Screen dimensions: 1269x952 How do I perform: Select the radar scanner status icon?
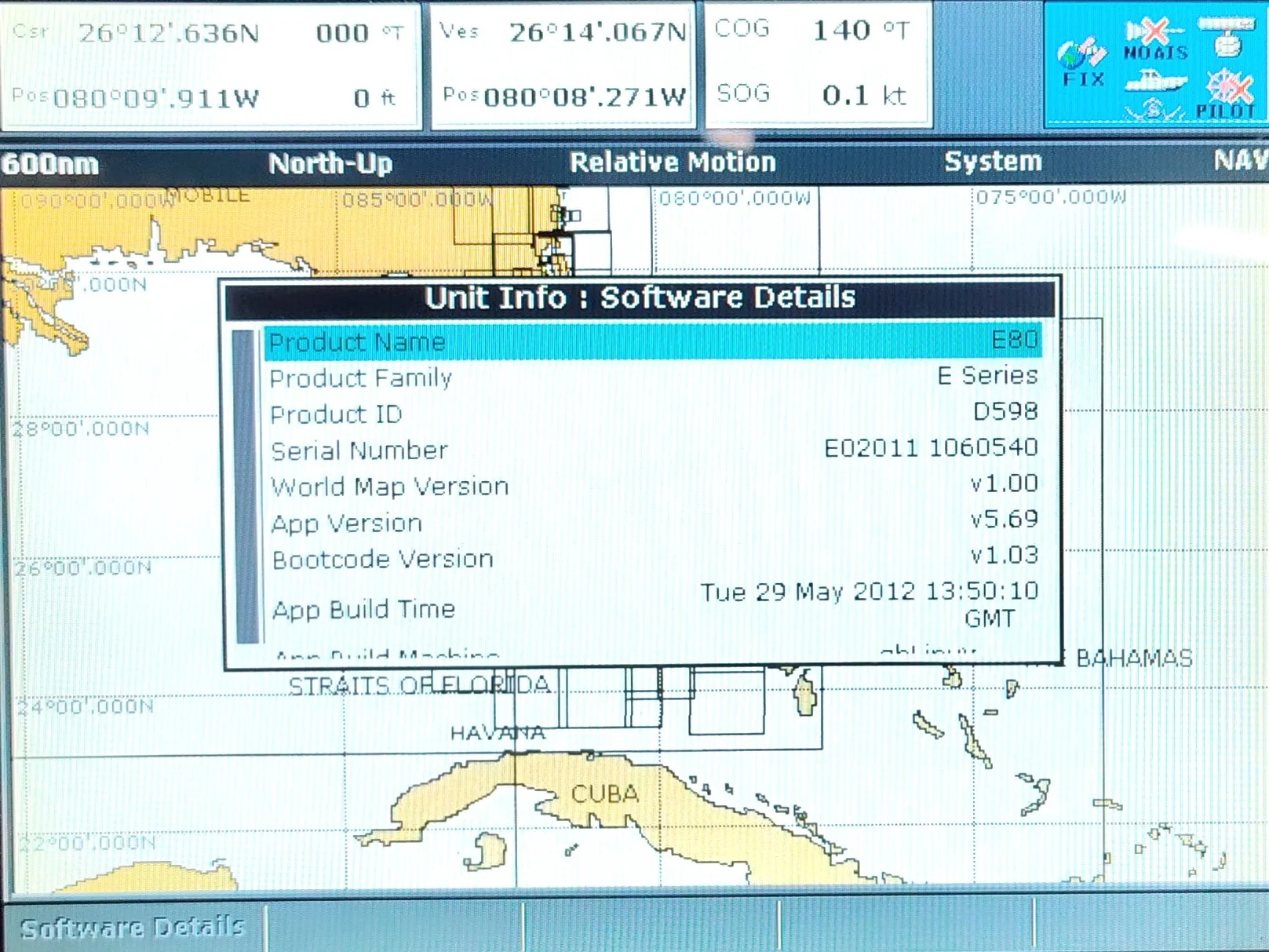[x=1227, y=37]
